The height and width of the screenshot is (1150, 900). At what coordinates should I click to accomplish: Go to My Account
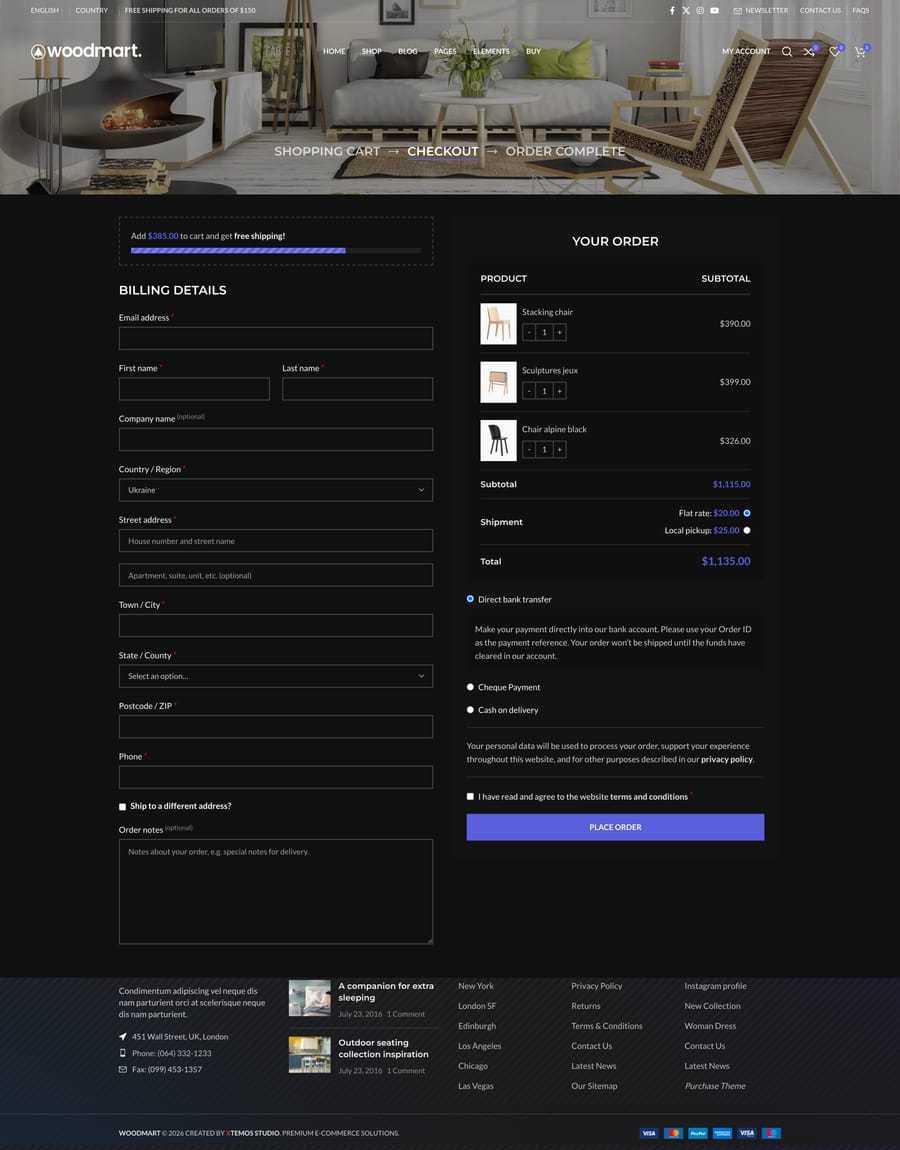(746, 51)
